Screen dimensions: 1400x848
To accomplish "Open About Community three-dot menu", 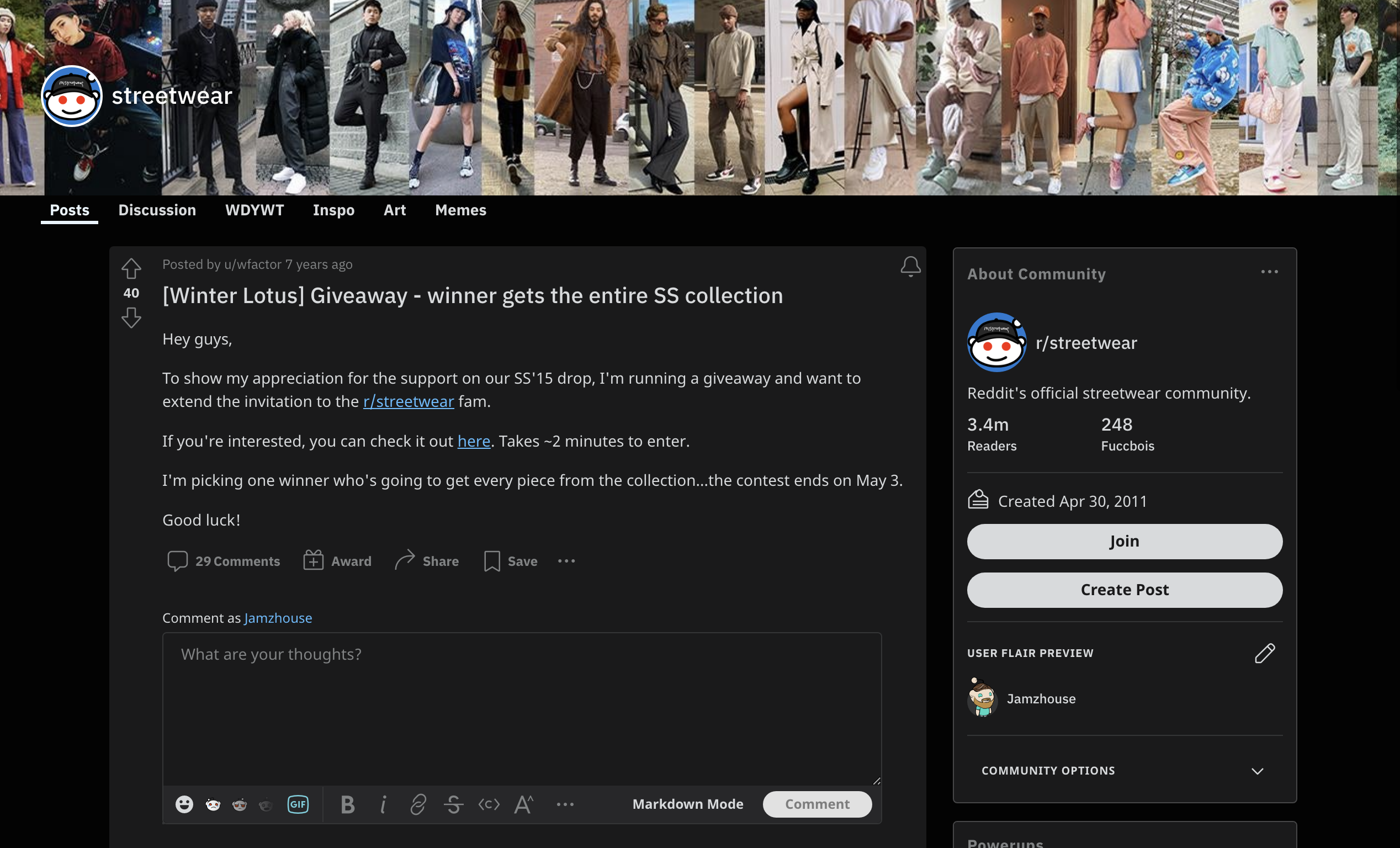I will tap(1269, 272).
